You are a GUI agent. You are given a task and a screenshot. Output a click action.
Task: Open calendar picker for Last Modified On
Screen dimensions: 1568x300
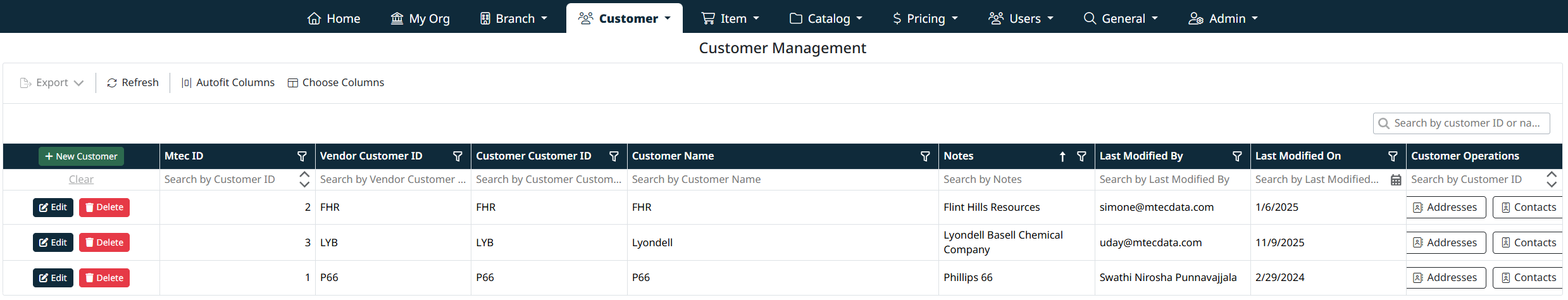(x=1395, y=180)
